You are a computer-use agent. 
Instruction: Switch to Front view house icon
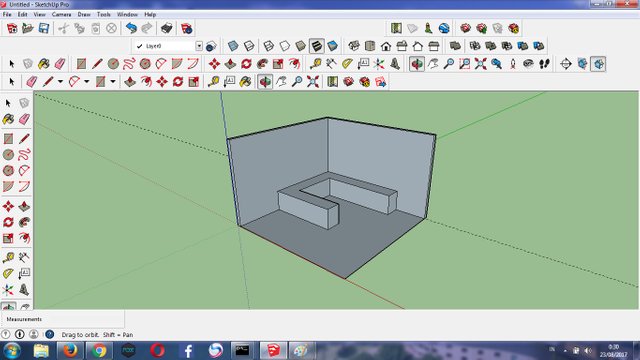pyautogui.click(x=386, y=46)
